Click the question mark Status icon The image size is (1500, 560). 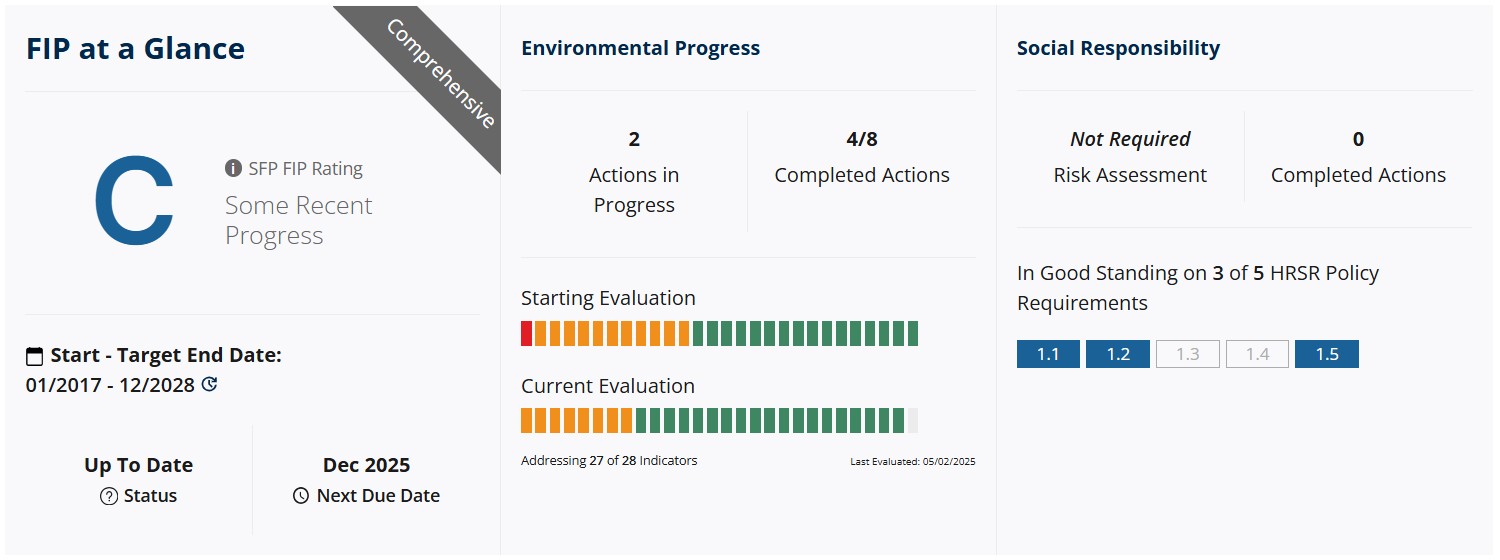[109, 496]
